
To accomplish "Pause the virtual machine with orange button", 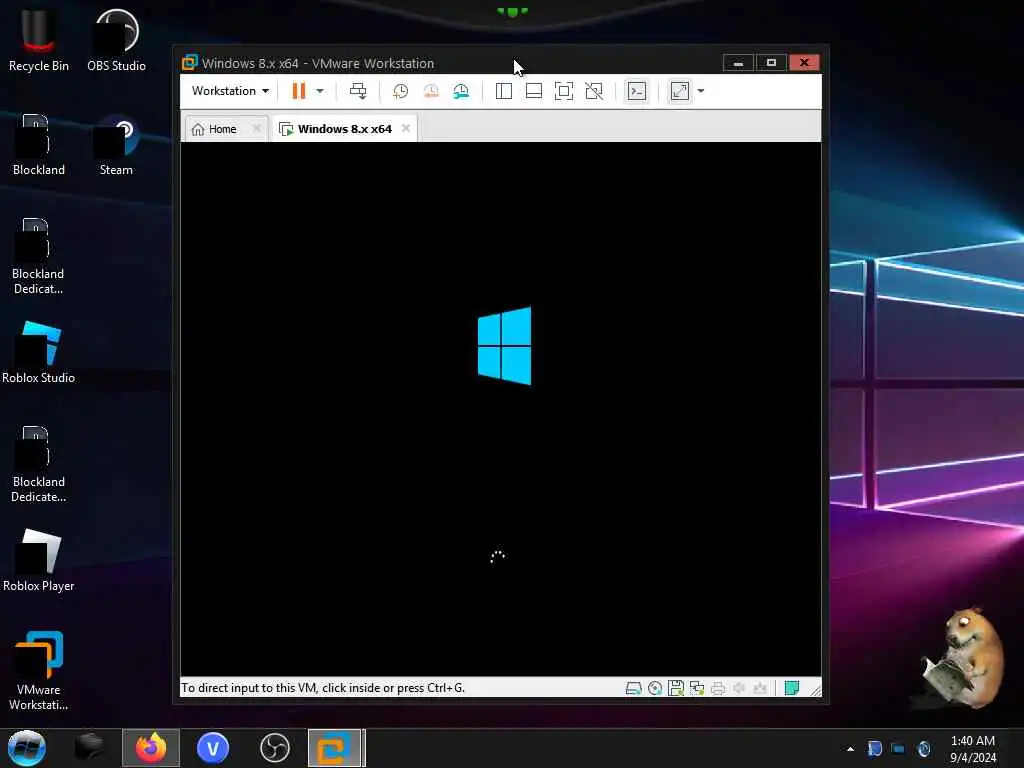I will click(x=298, y=91).
